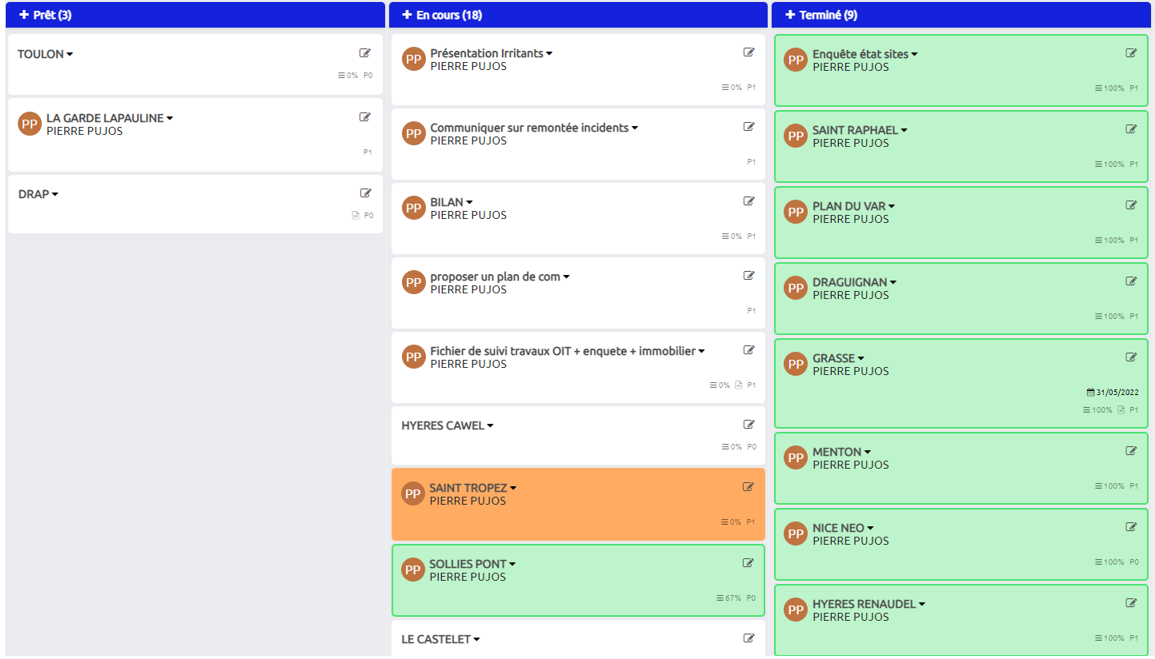Expand the TOULON dropdown arrow
Screen dimensions: 1155x659
(x=70, y=55)
